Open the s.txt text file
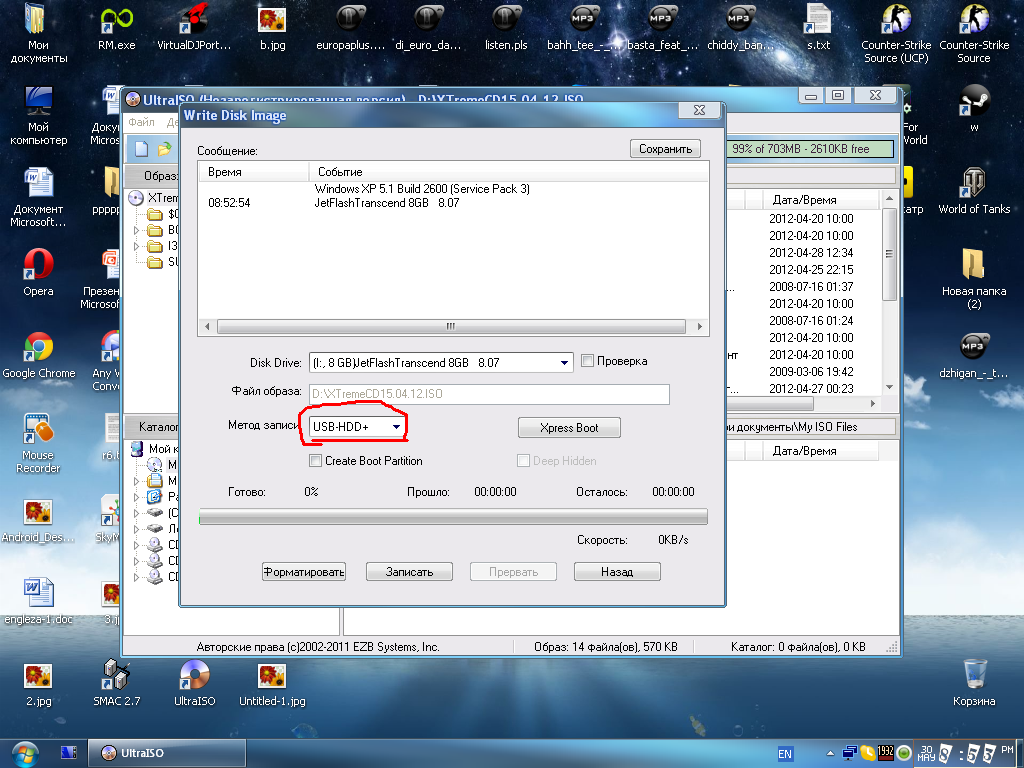 tap(818, 26)
